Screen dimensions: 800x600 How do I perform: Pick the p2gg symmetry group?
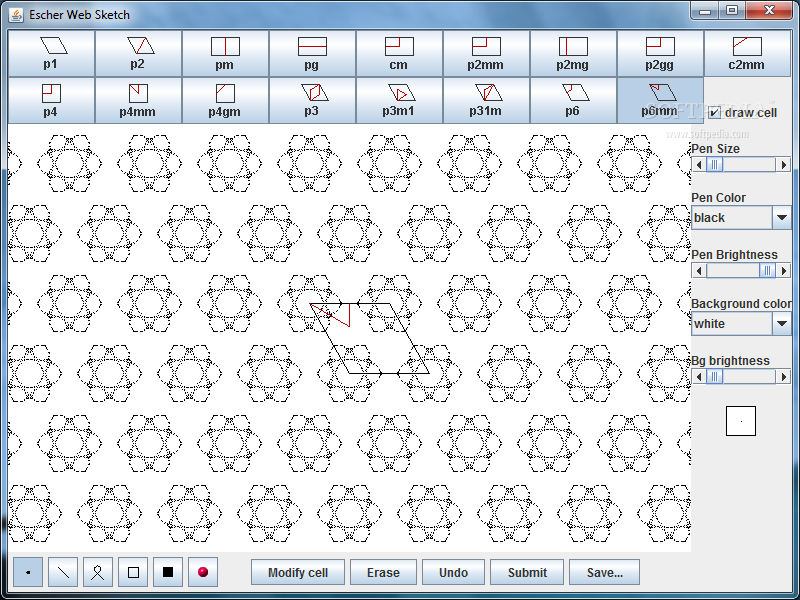coord(660,54)
